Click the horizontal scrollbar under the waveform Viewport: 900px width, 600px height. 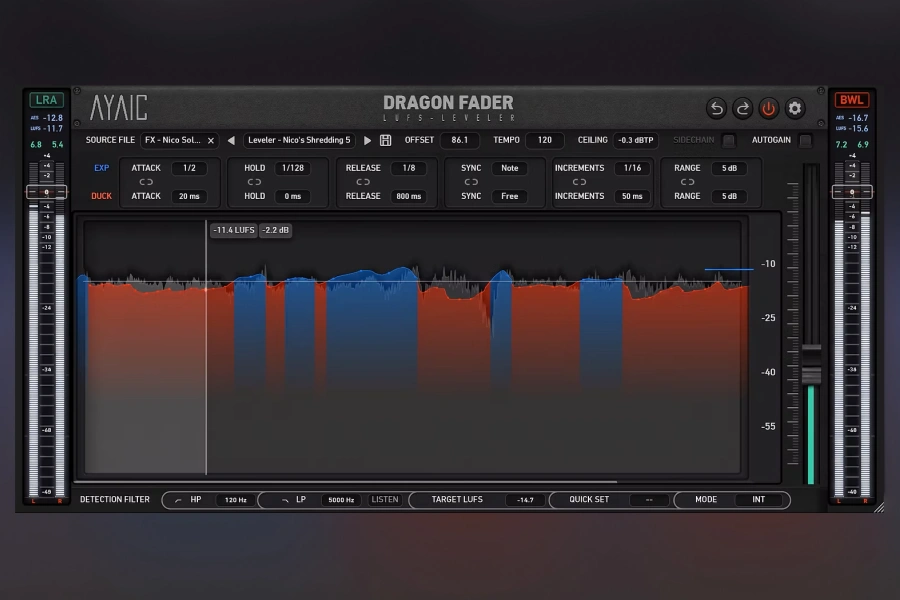coord(346,482)
